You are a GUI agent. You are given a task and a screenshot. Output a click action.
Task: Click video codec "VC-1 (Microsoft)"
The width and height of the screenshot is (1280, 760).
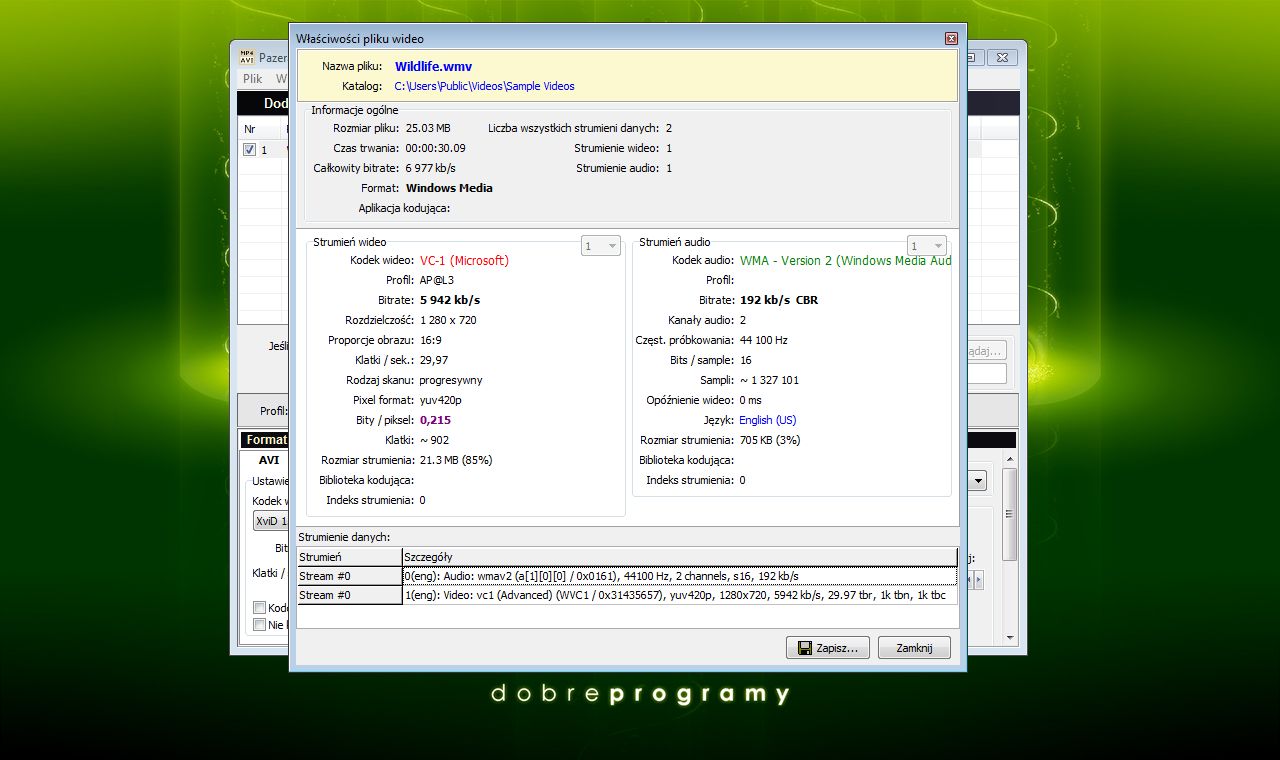pyautogui.click(x=464, y=260)
